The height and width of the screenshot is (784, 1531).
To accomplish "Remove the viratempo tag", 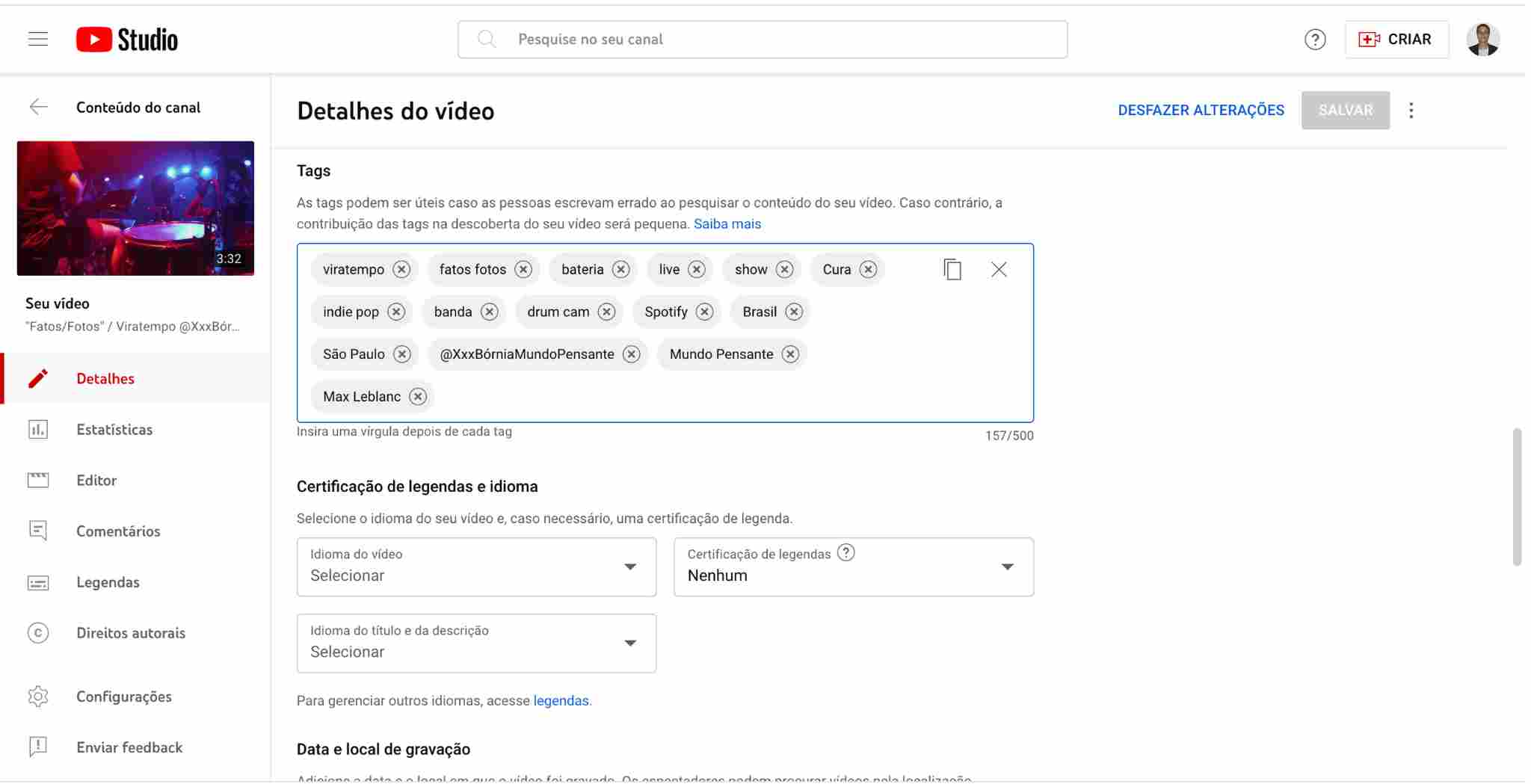I will [402, 269].
